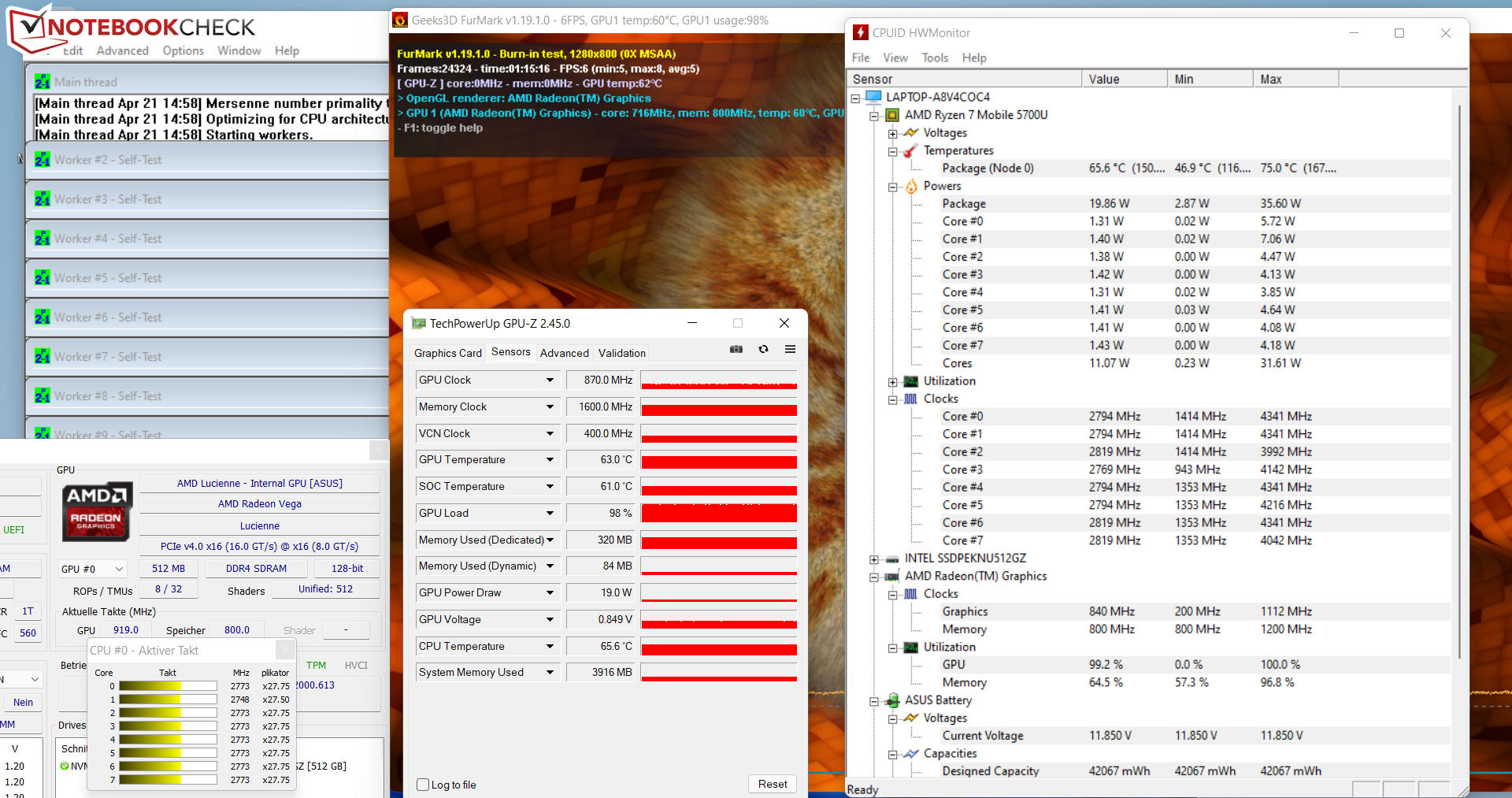1512x798 pixels.
Task: Click the AMD Ryzen 7 Mobile 5700U chip icon
Action: (x=892, y=115)
